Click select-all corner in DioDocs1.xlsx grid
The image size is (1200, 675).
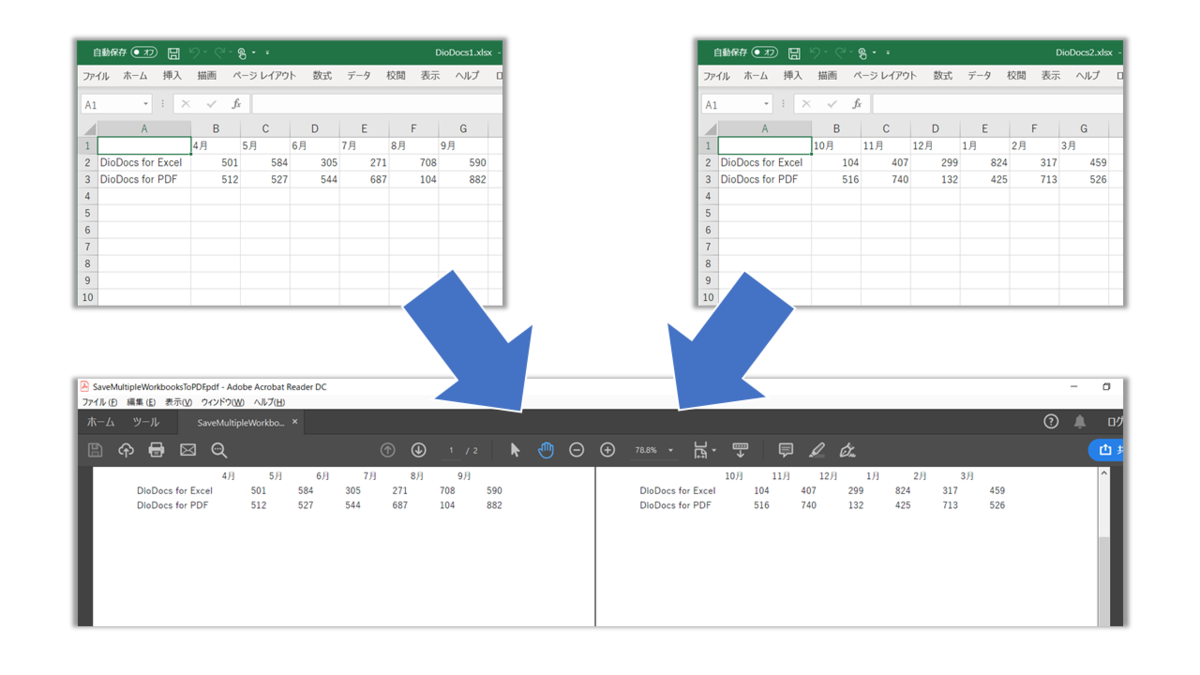tap(89, 129)
